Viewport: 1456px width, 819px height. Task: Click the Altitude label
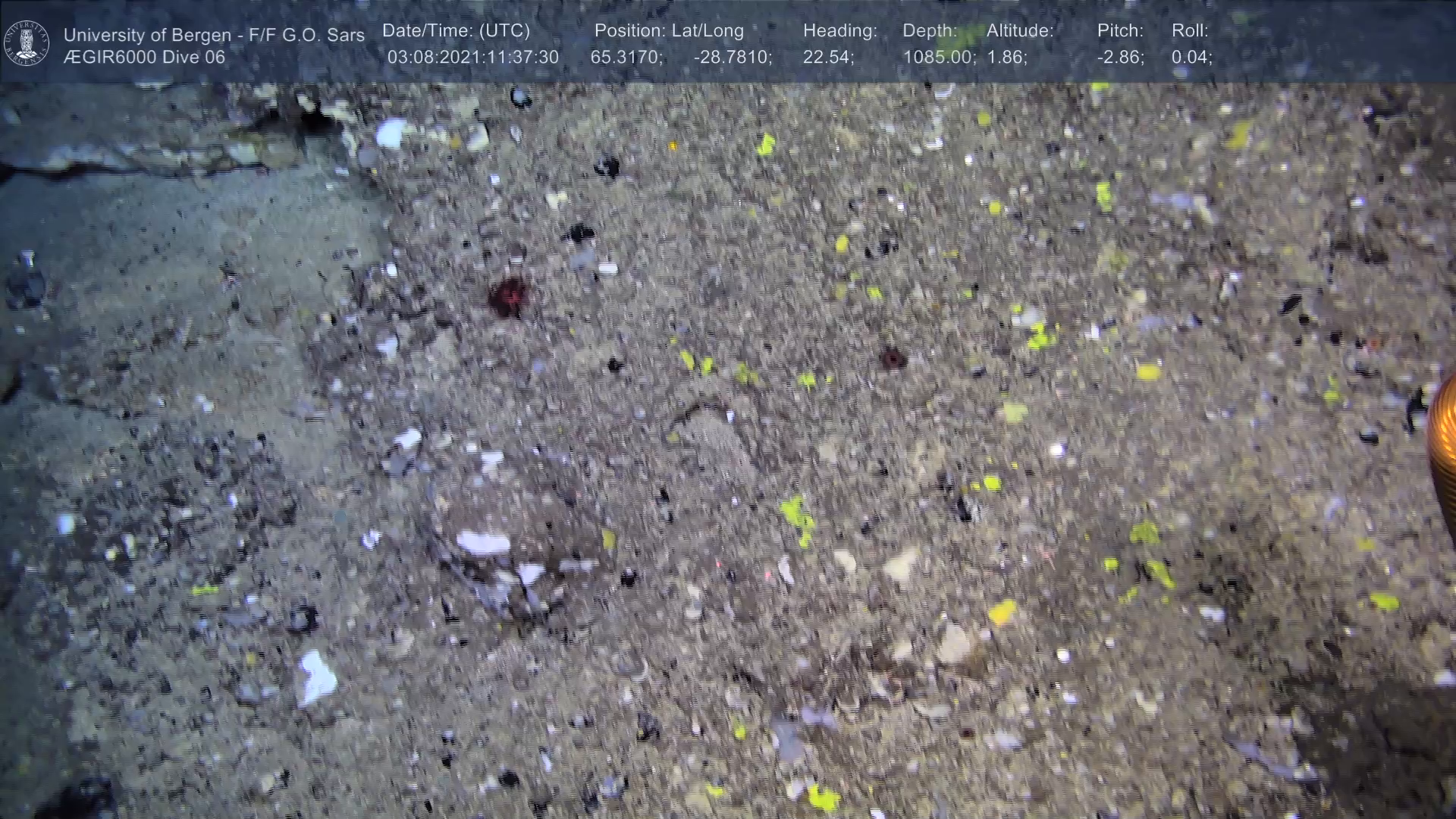click(1020, 31)
